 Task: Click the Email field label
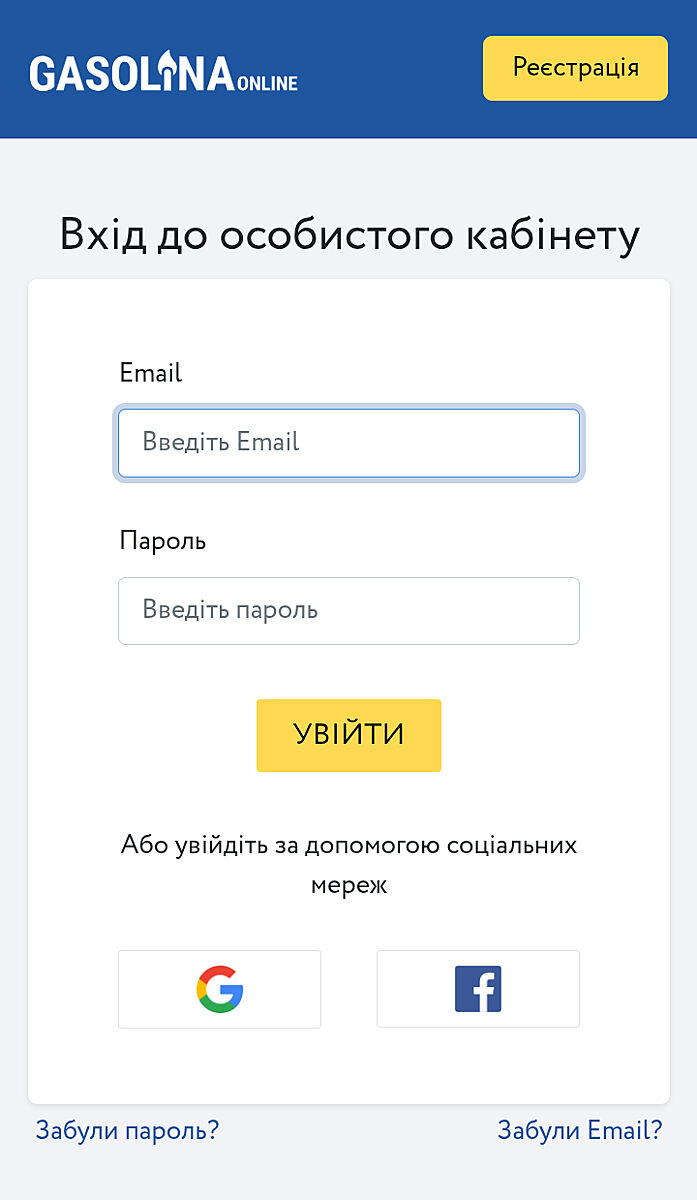(150, 373)
